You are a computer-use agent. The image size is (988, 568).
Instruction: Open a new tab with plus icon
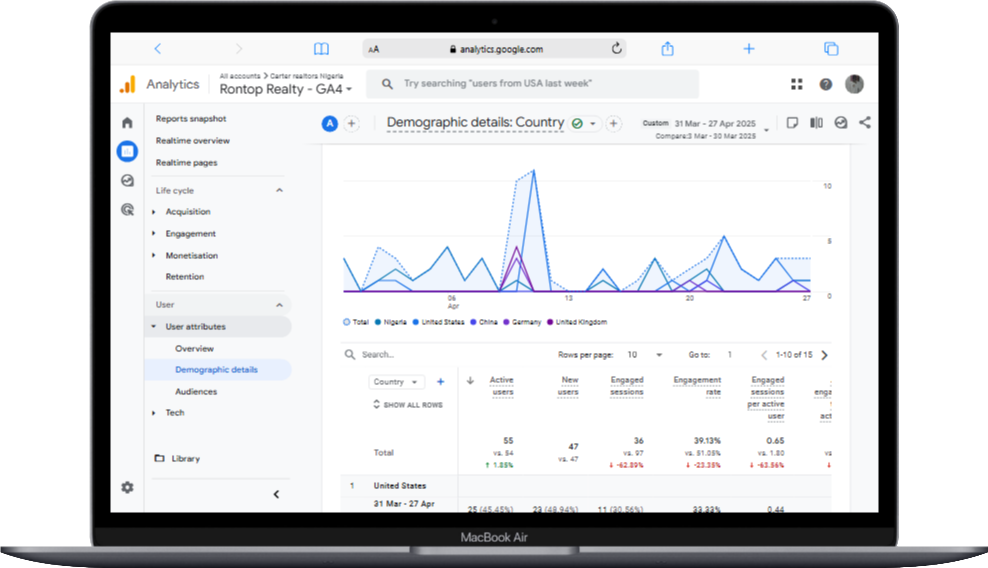pos(749,49)
